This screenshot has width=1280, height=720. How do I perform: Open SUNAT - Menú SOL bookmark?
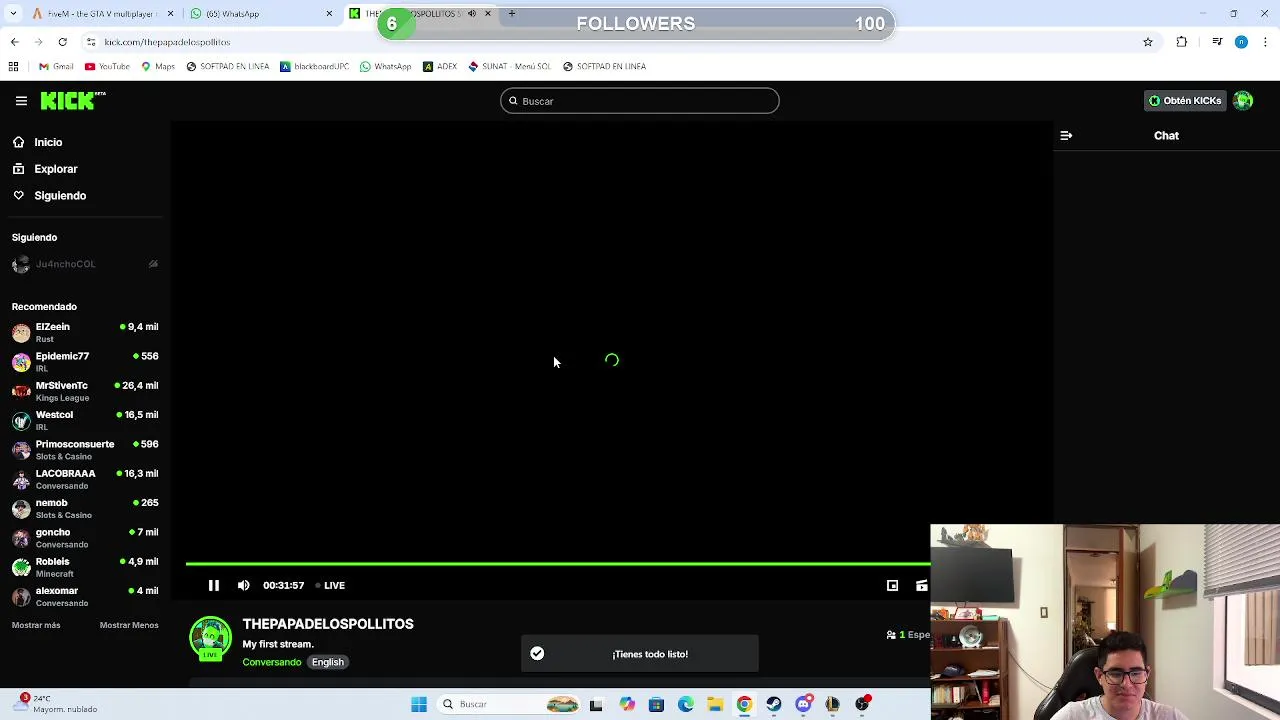[509, 66]
